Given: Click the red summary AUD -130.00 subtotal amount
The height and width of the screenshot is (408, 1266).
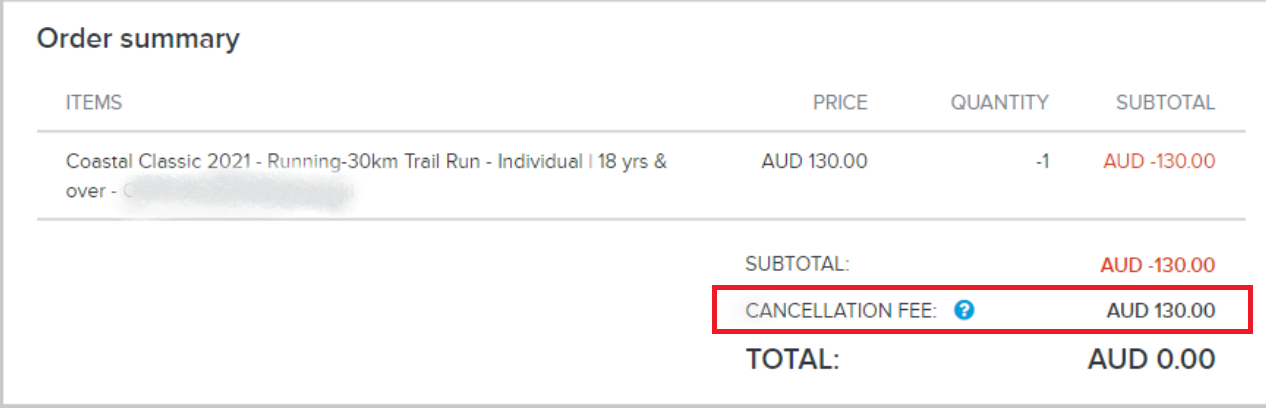Looking at the screenshot, I should pyautogui.click(x=1158, y=265).
